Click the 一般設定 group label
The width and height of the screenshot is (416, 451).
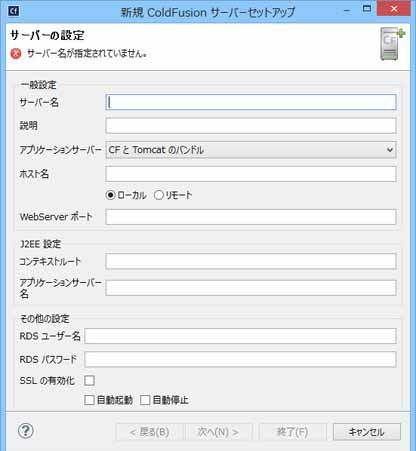coord(38,85)
